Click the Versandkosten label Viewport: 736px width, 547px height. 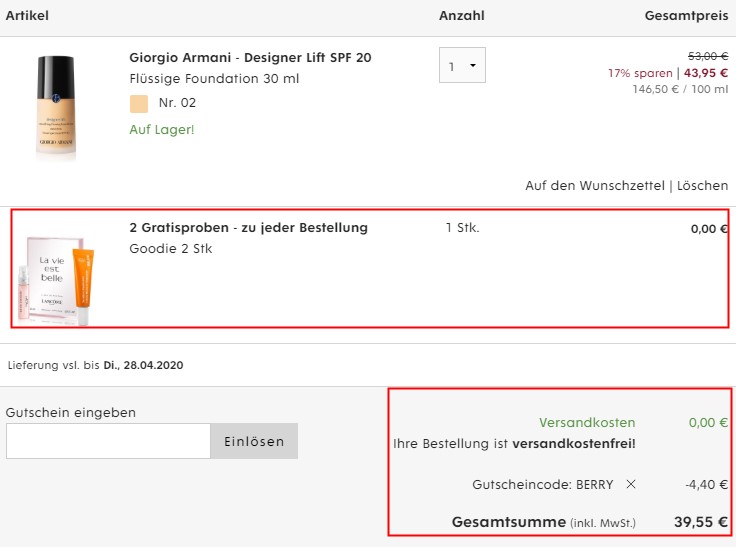pyautogui.click(x=587, y=423)
